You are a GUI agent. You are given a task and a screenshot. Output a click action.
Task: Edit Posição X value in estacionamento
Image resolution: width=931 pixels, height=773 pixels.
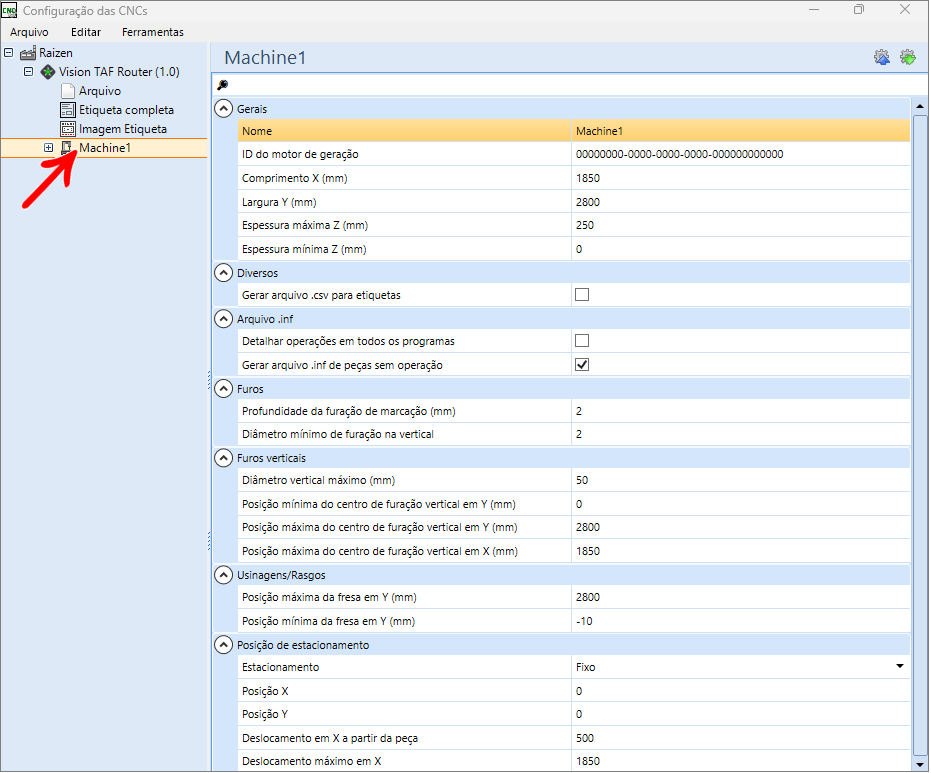click(740, 691)
